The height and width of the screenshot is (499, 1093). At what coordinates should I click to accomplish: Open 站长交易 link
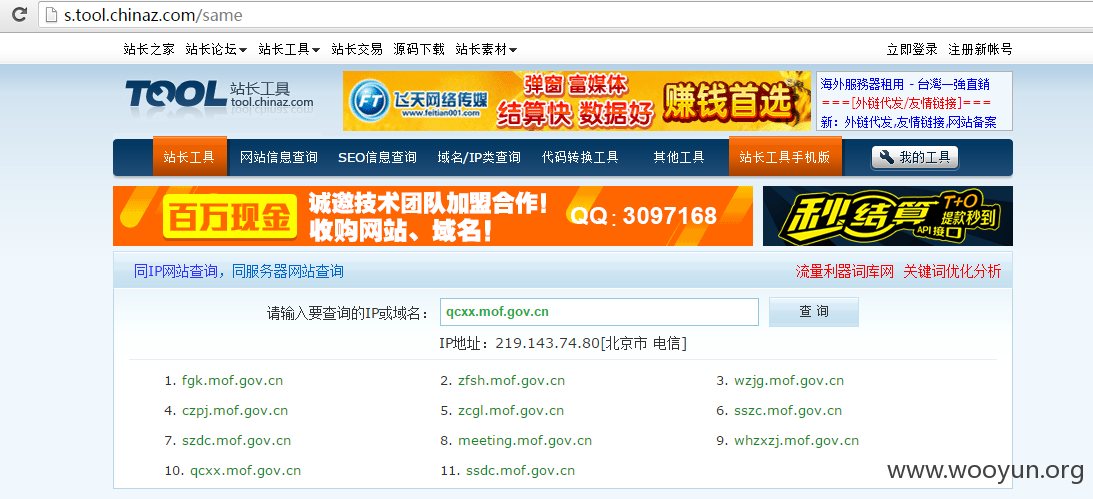click(357, 49)
